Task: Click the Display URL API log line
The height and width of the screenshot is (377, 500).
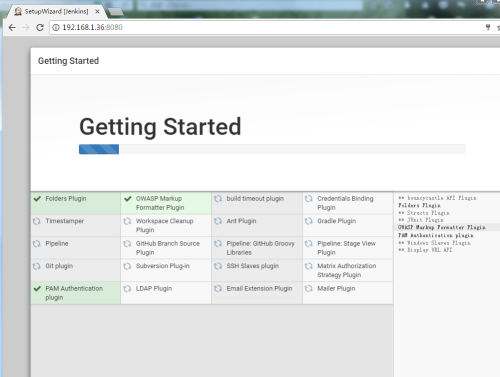Action: tap(425, 250)
